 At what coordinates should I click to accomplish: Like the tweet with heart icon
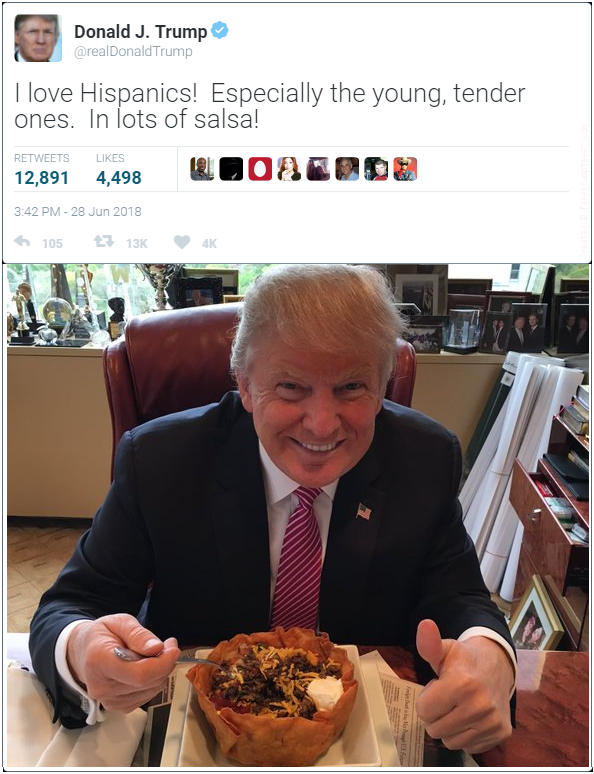coord(182,242)
